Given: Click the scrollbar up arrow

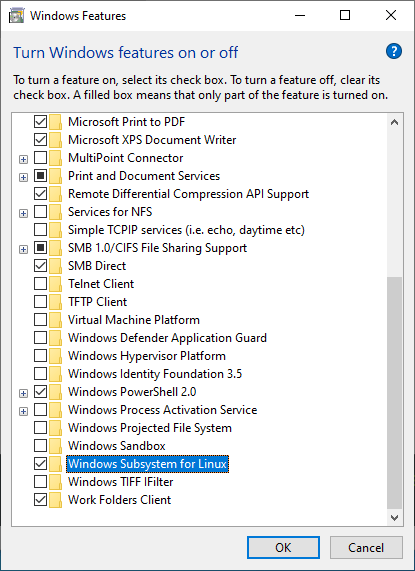Looking at the screenshot, I should click(394, 123).
